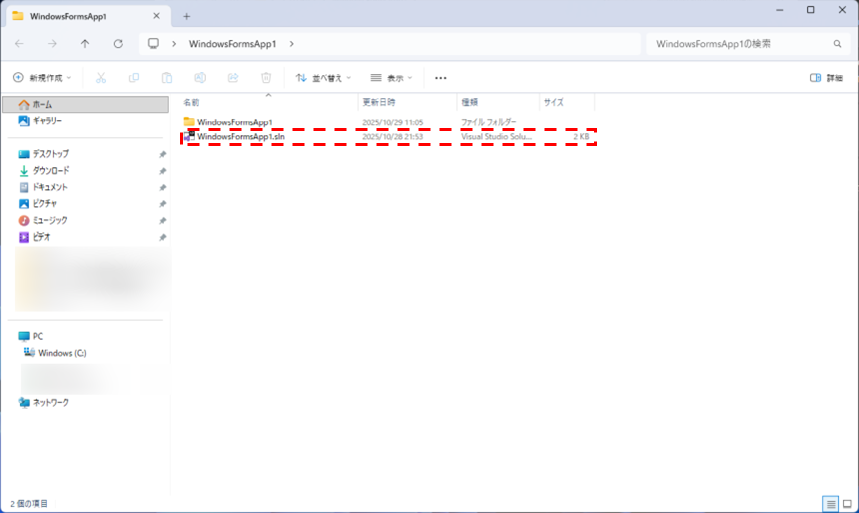Viewport: 859px width, 513px height.
Task: Toggle the 詳細 details pane
Action: coord(826,78)
